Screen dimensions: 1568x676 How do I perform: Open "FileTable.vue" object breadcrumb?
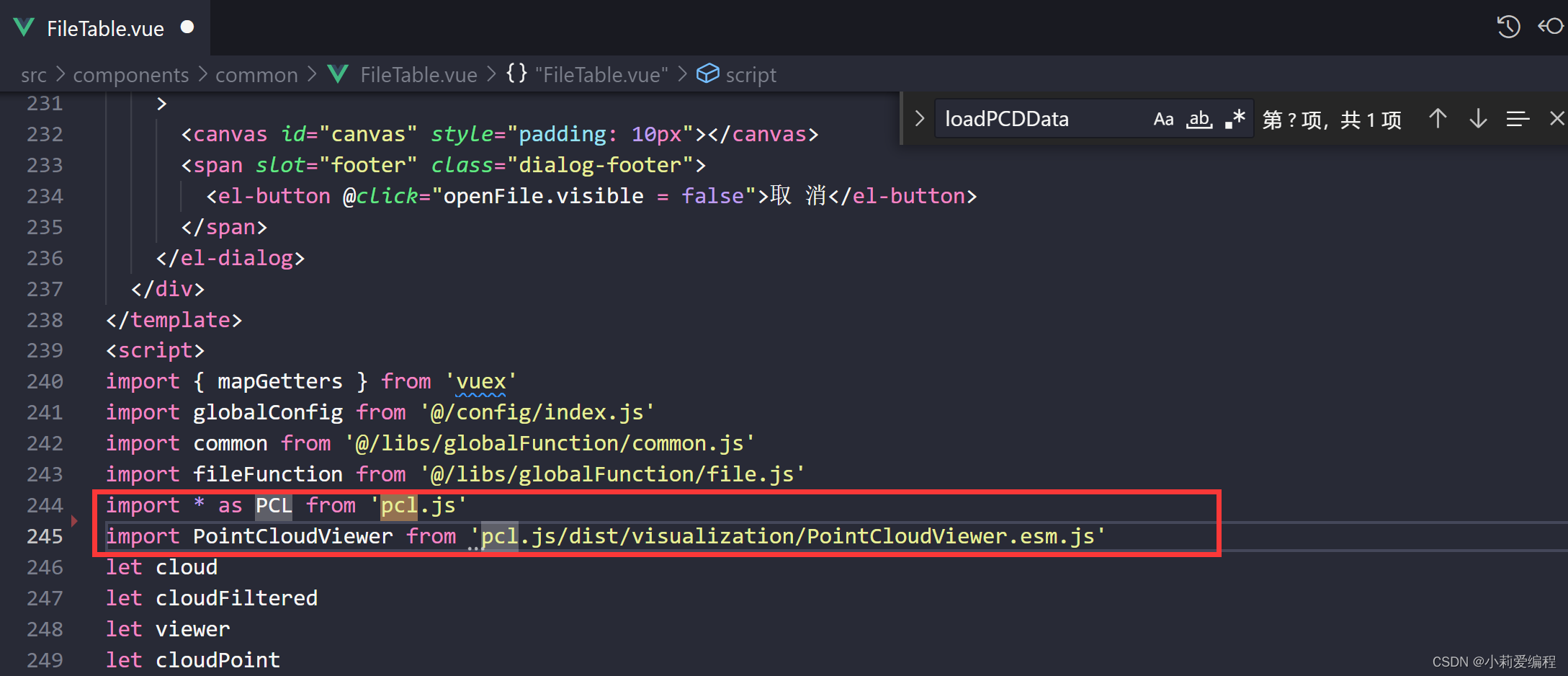(x=601, y=75)
